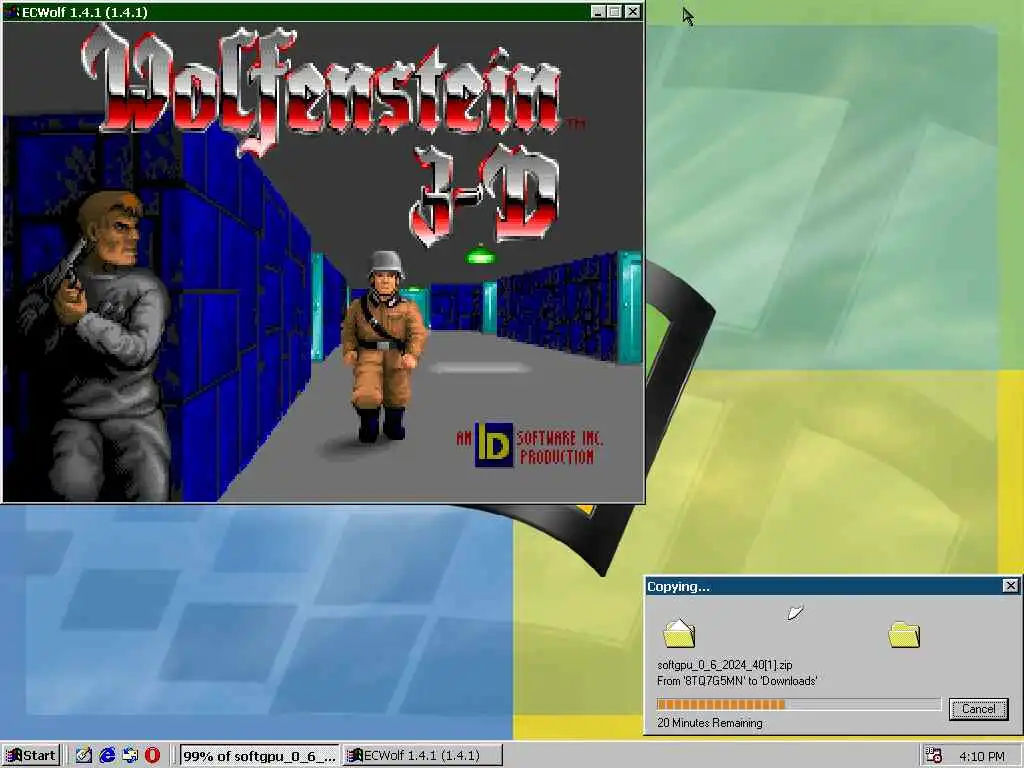Click the pencil notepad Quick Launch icon
Viewport: 1024px width, 768px height.
click(84, 756)
